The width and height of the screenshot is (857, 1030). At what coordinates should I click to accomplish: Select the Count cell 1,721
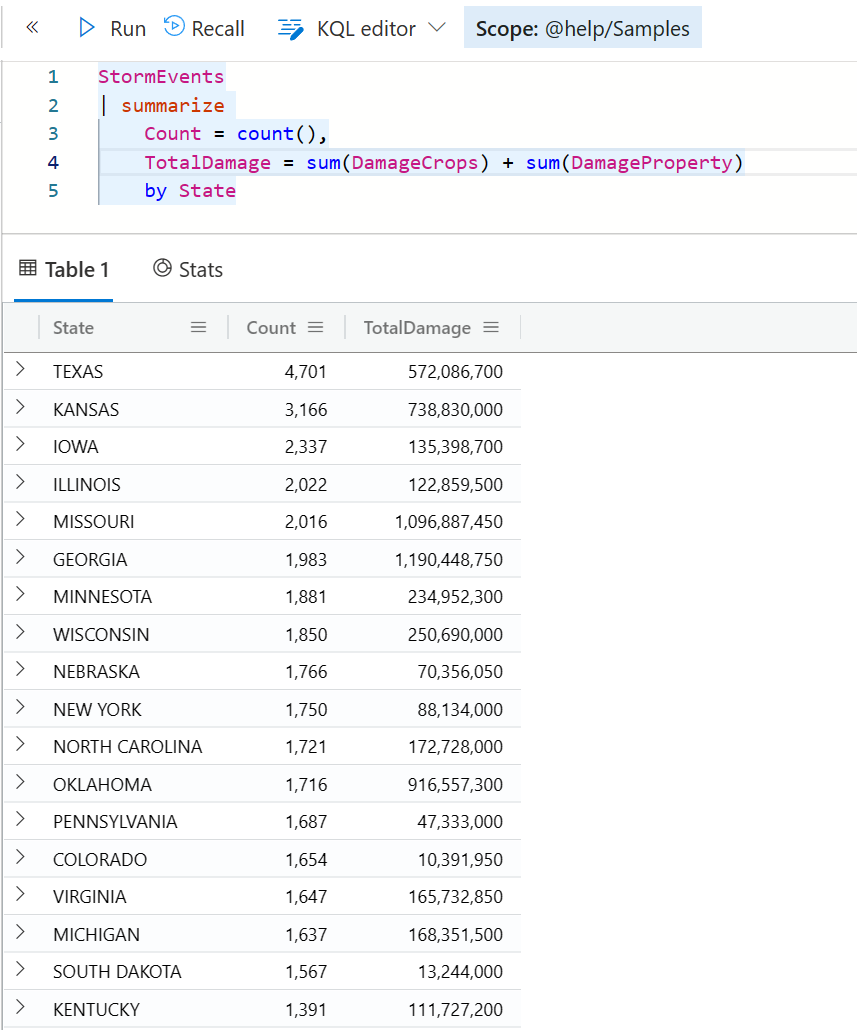(305, 746)
